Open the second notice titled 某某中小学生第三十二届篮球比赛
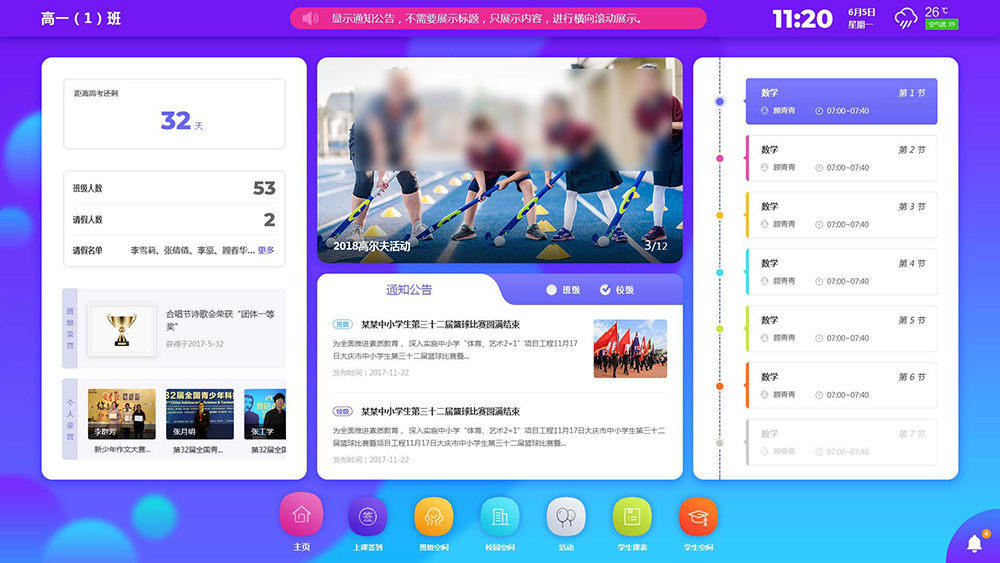Image resolution: width=1000 pixels, height=563 pixels. (x=440, y=411)
